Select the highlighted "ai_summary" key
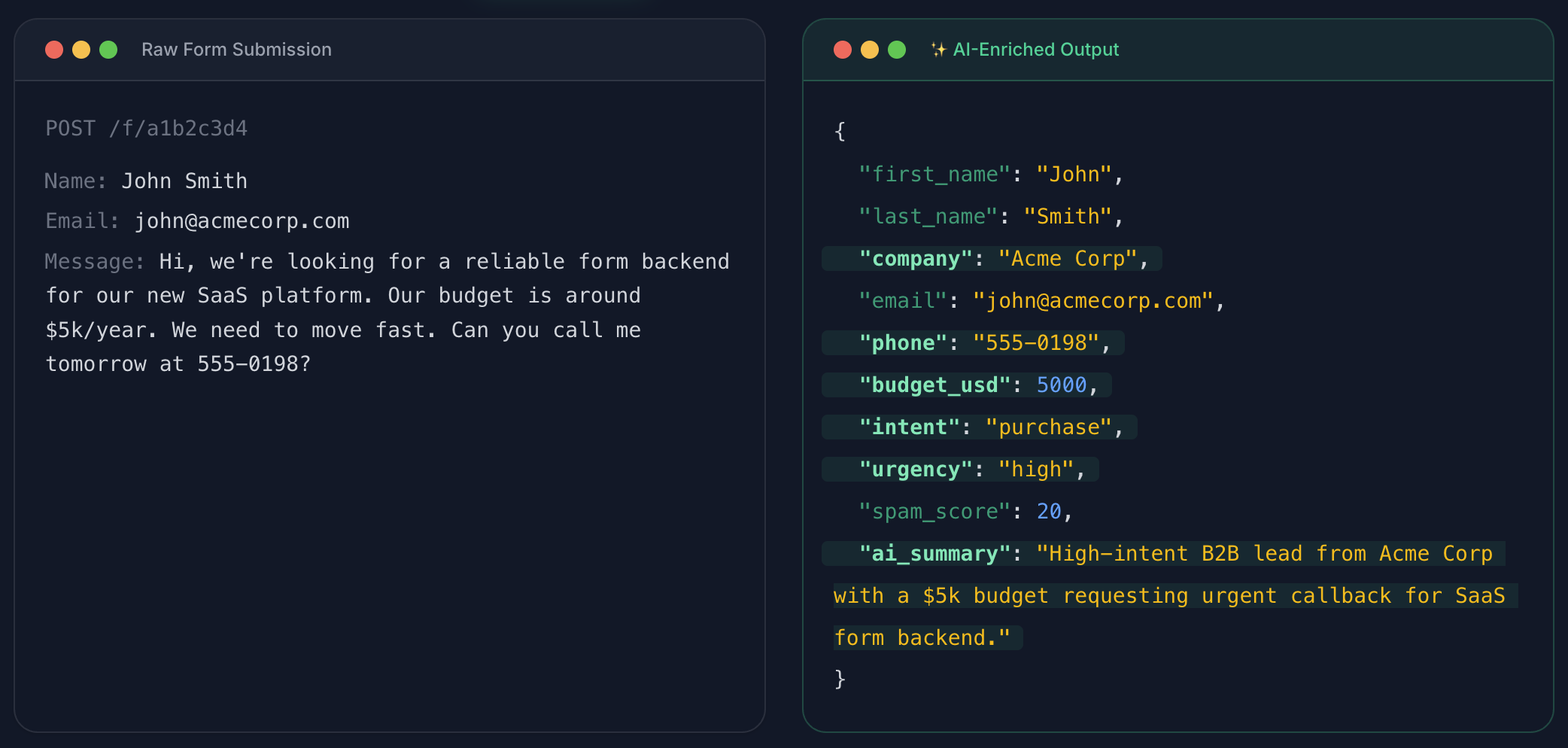Viewport: 1568px width, 748px height. click(934, 554)
